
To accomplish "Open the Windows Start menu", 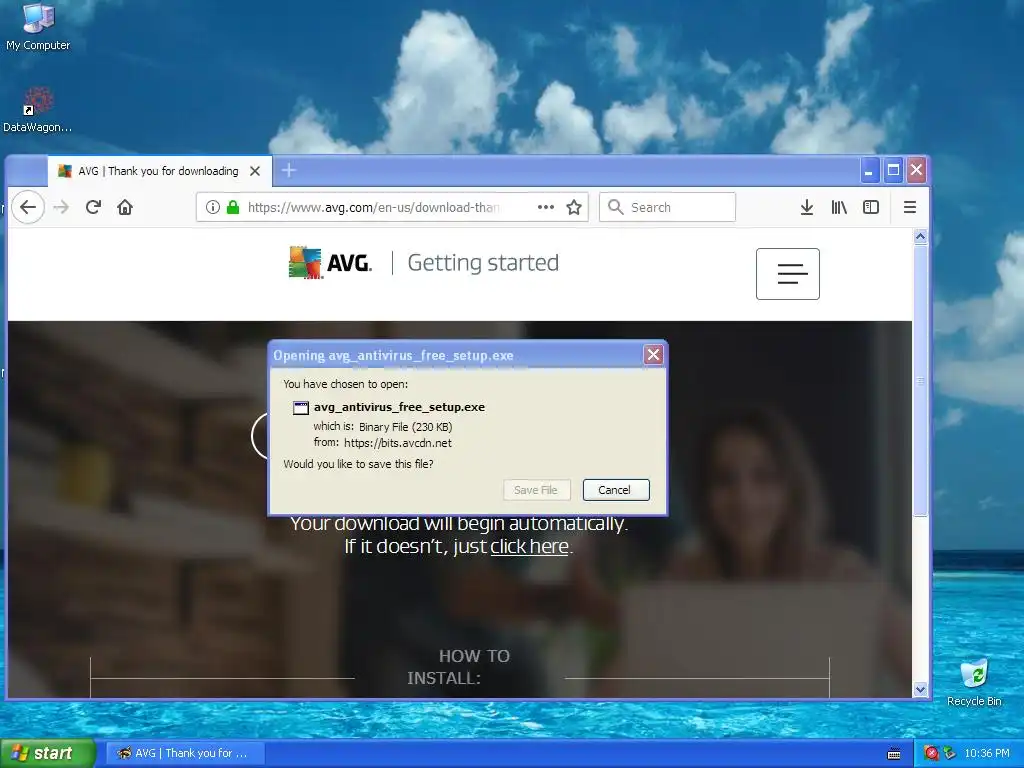I will (48, 753).
